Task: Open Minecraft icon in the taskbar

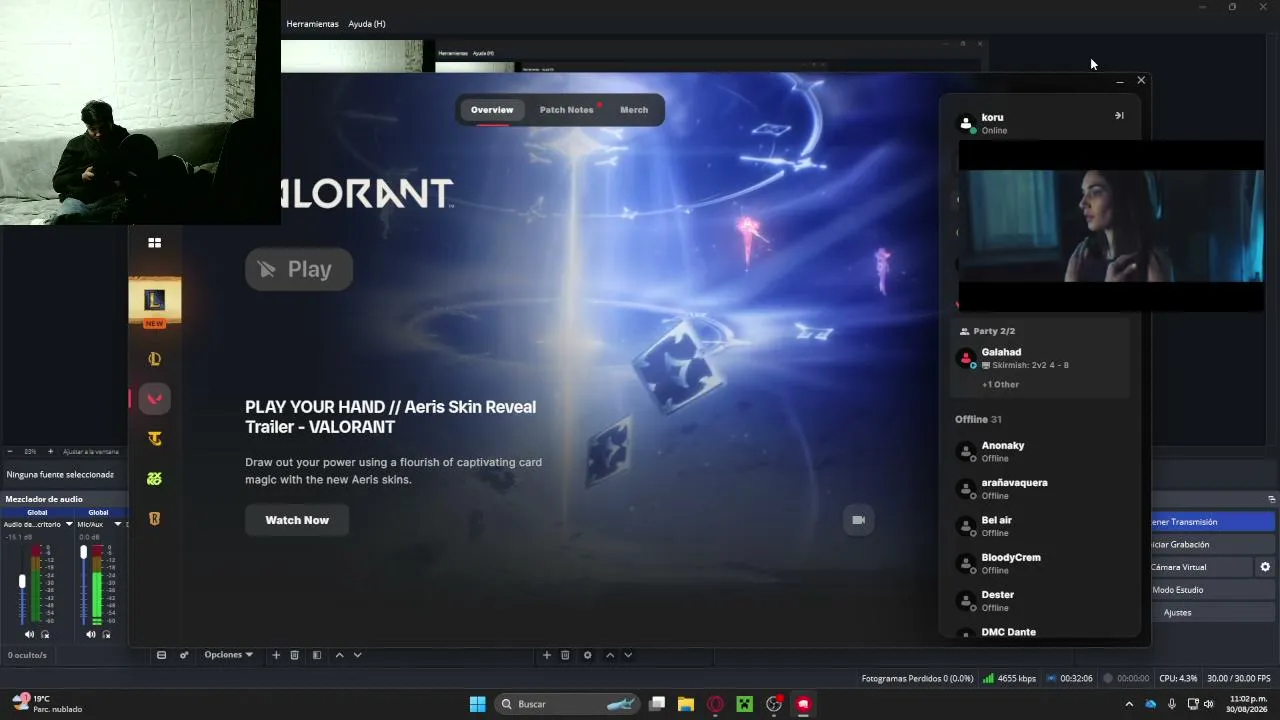Action: tap(744, 704)
